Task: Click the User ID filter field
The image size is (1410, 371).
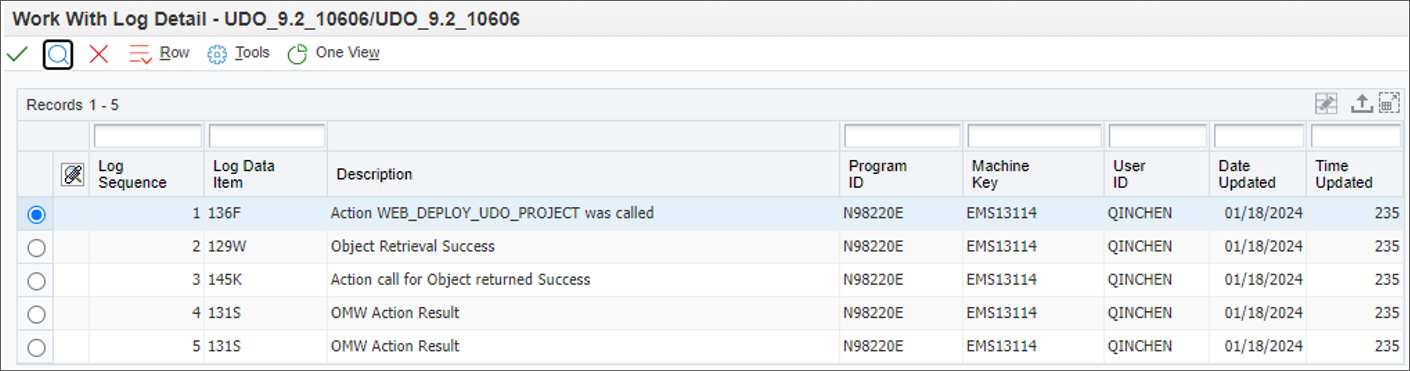Action: point(1158,136)
